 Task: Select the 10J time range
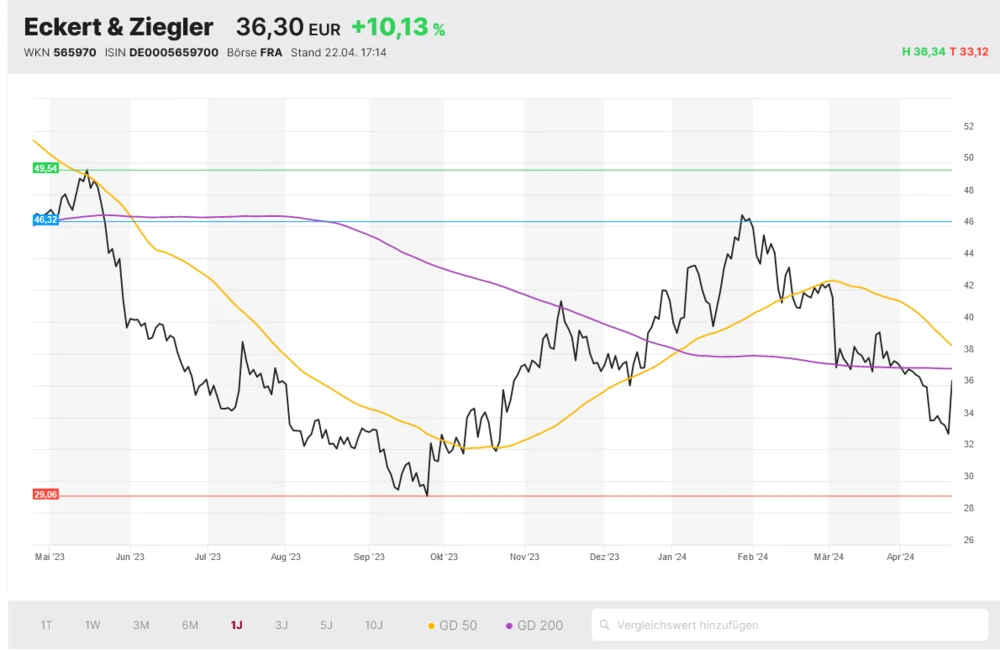pos(373,625)
